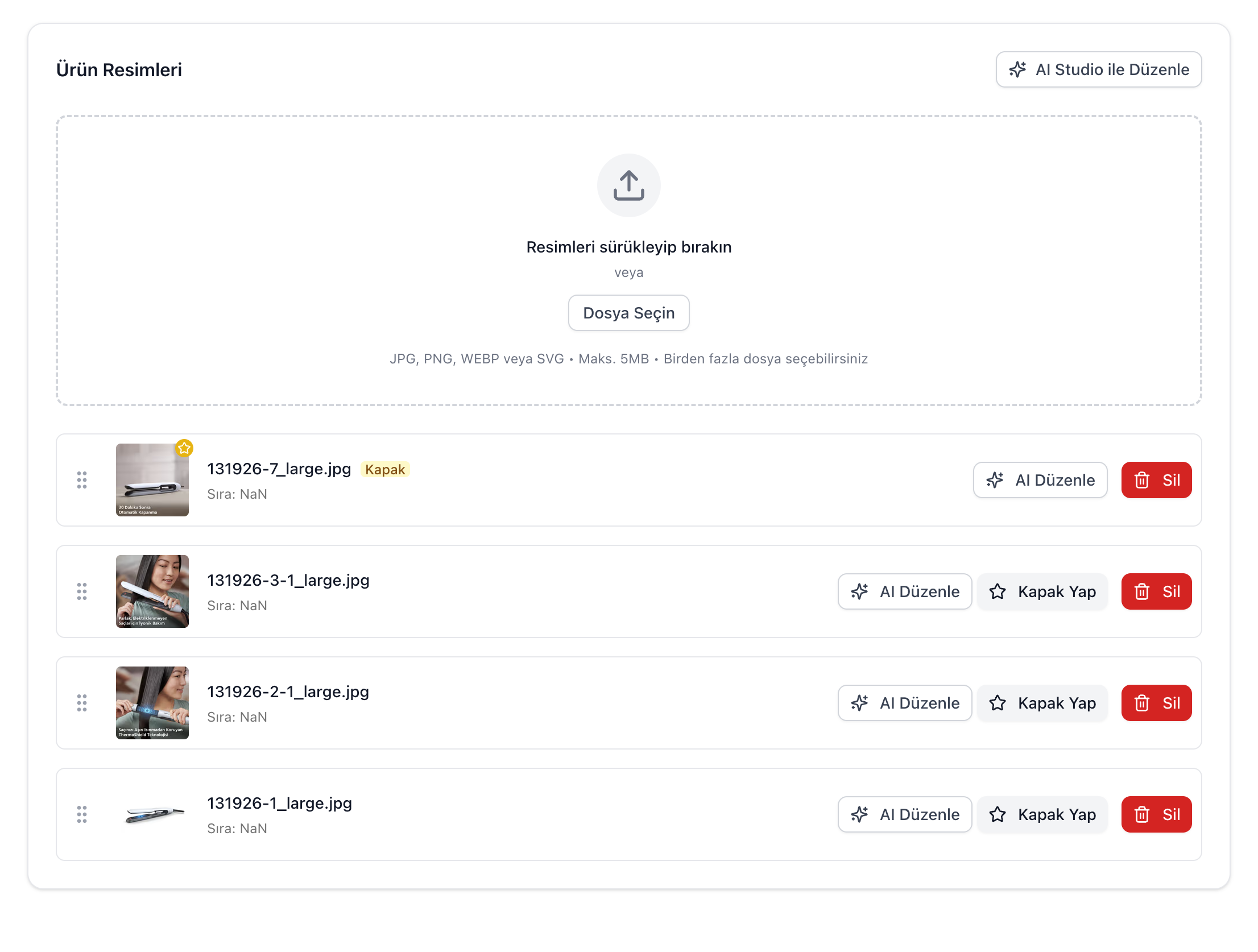This screenshot has height=952, width=1258.
Task: Click the Kapak label next to filename
Action: point(385,469)
